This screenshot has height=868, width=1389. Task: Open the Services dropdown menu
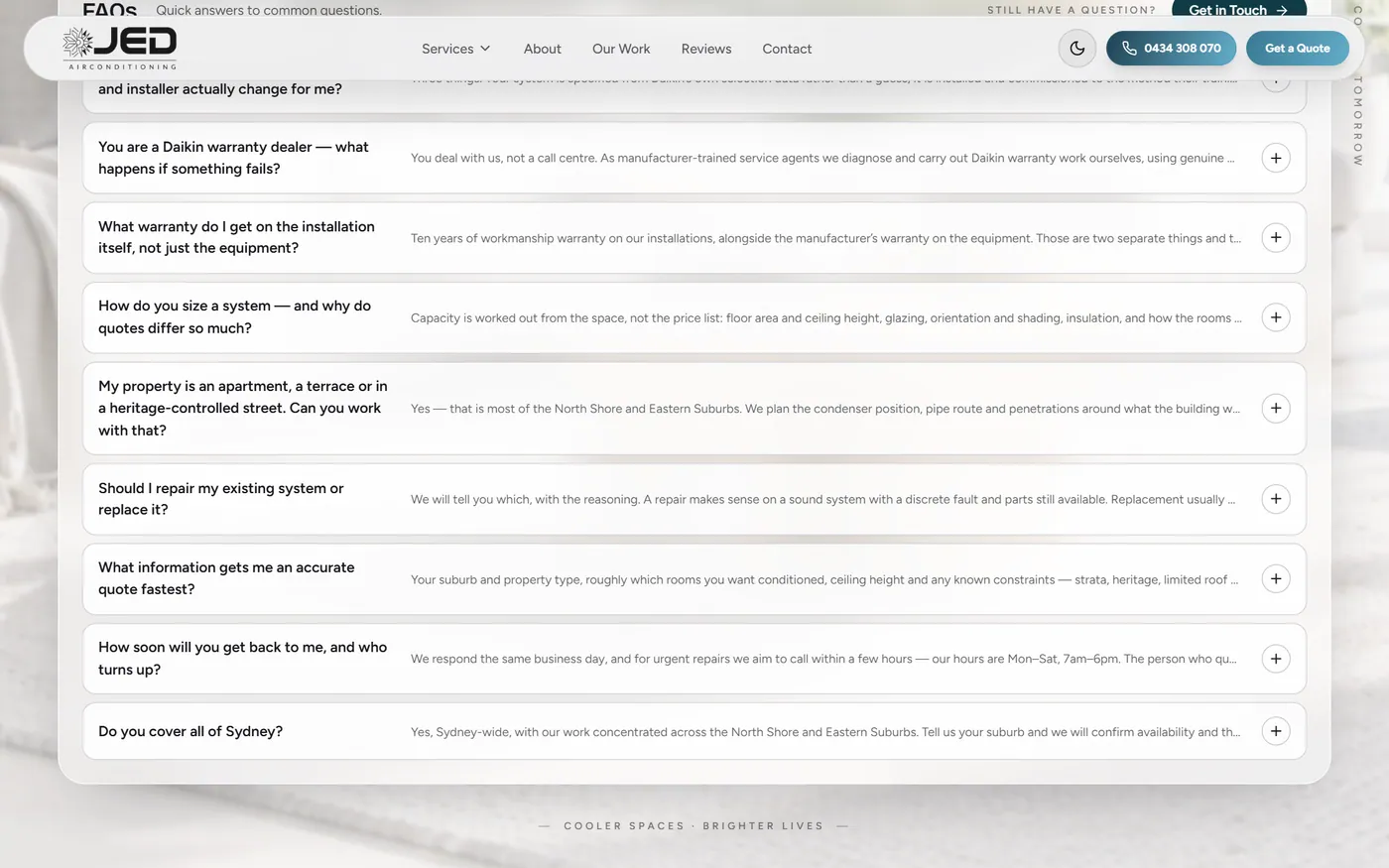(x=456, y=49)
